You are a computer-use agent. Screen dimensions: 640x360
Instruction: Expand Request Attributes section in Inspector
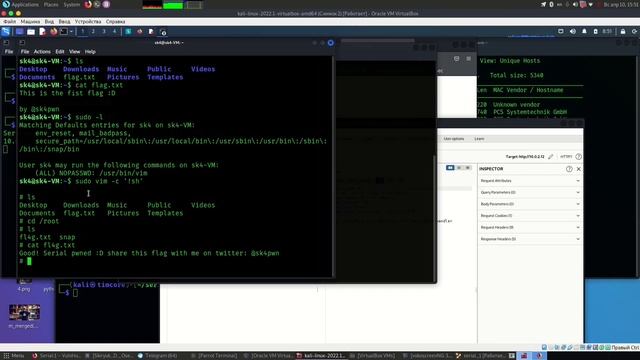(530, 181)
